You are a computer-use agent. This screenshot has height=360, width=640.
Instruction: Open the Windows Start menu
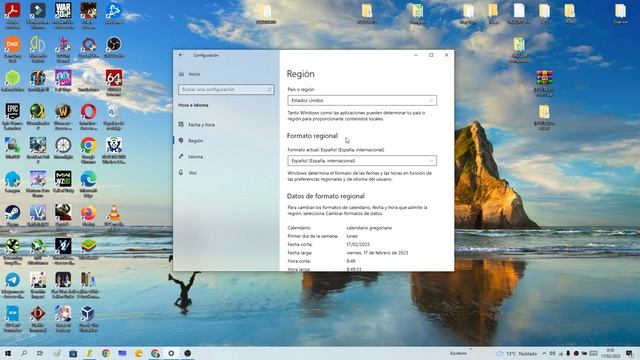click(x=7, y=353)
